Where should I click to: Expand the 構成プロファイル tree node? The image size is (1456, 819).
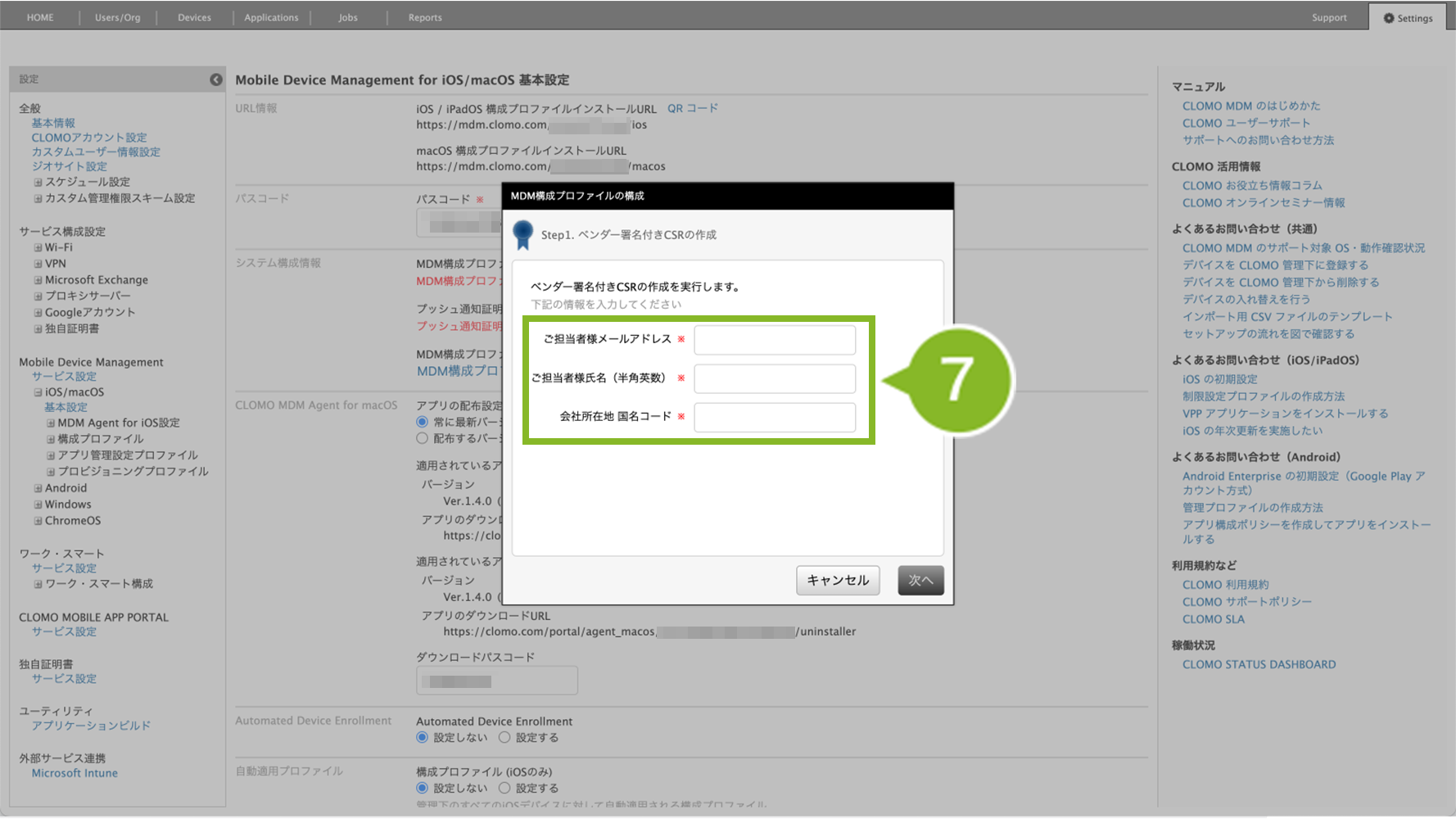[x=51, y=439]
